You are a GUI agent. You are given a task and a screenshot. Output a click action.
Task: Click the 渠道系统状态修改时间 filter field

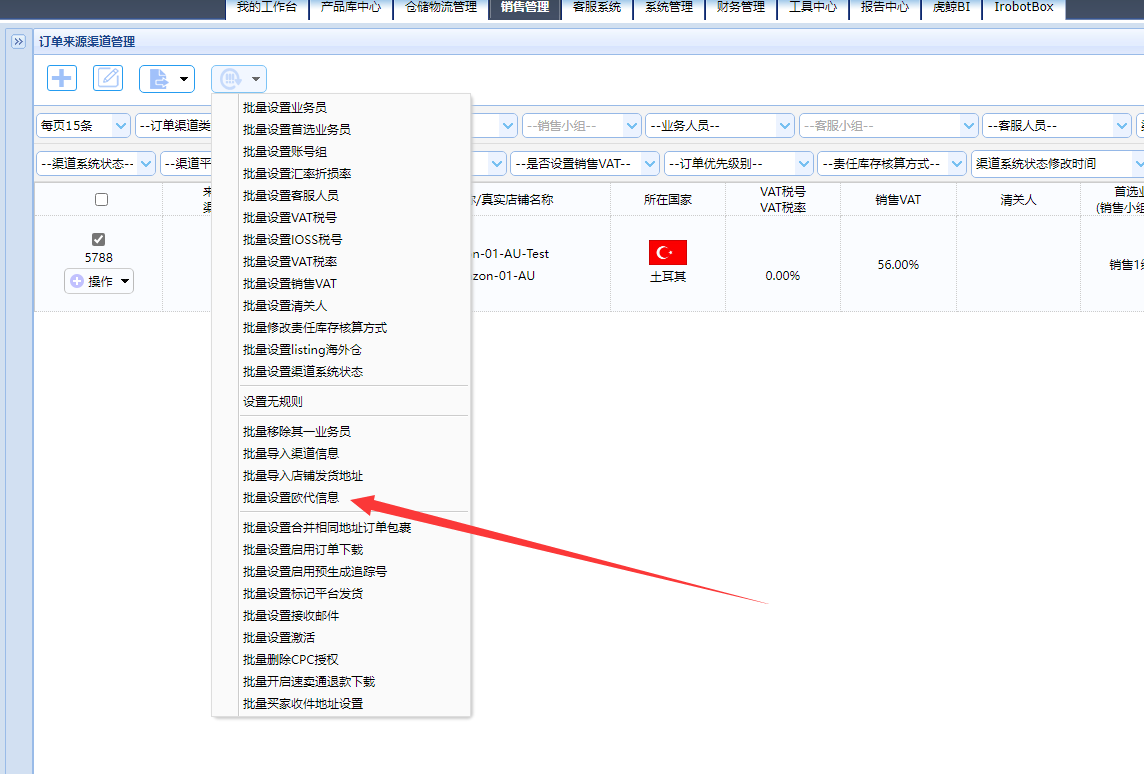click(1057, 163)
